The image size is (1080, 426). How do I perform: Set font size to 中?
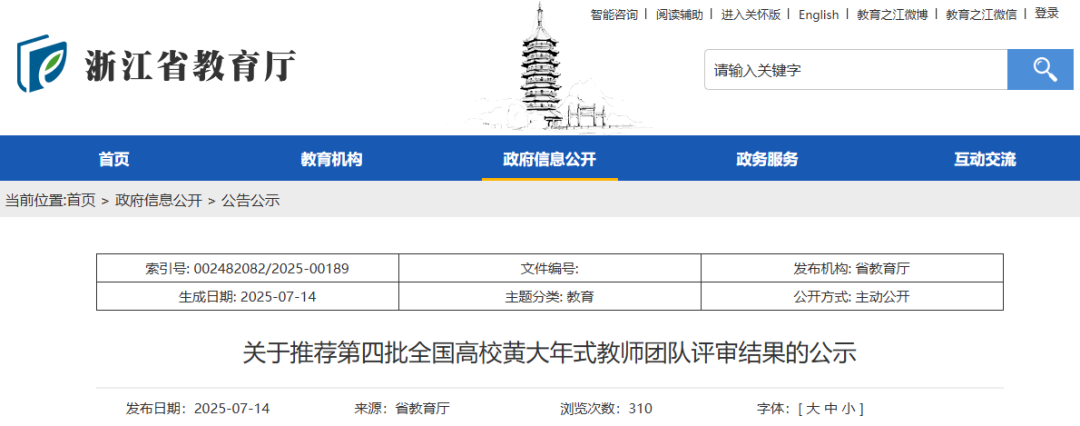tap(830, 409)
